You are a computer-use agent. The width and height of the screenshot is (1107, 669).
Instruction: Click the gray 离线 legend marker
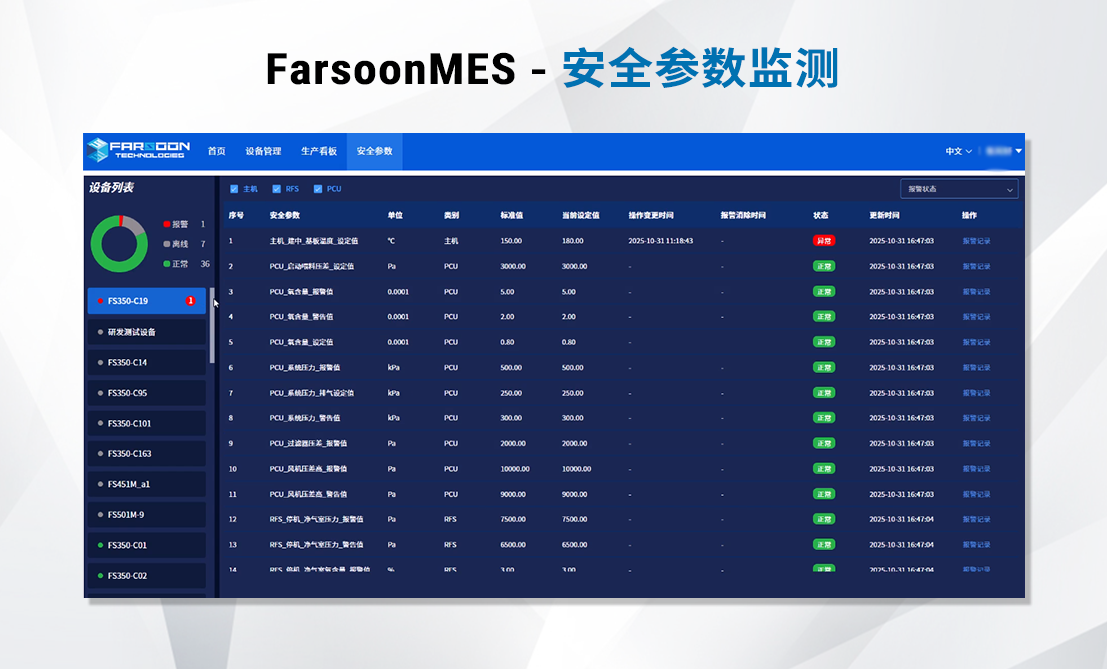(x=166, y=244)
